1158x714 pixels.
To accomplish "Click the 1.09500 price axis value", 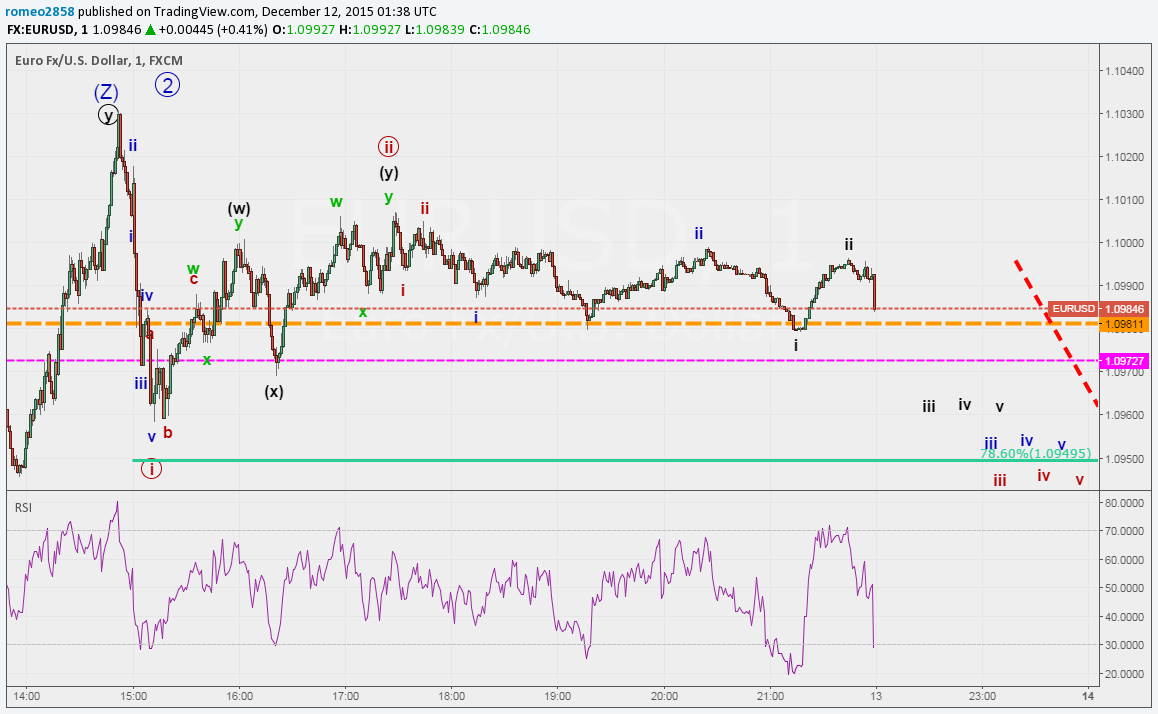I will (x=1124, y=459).
